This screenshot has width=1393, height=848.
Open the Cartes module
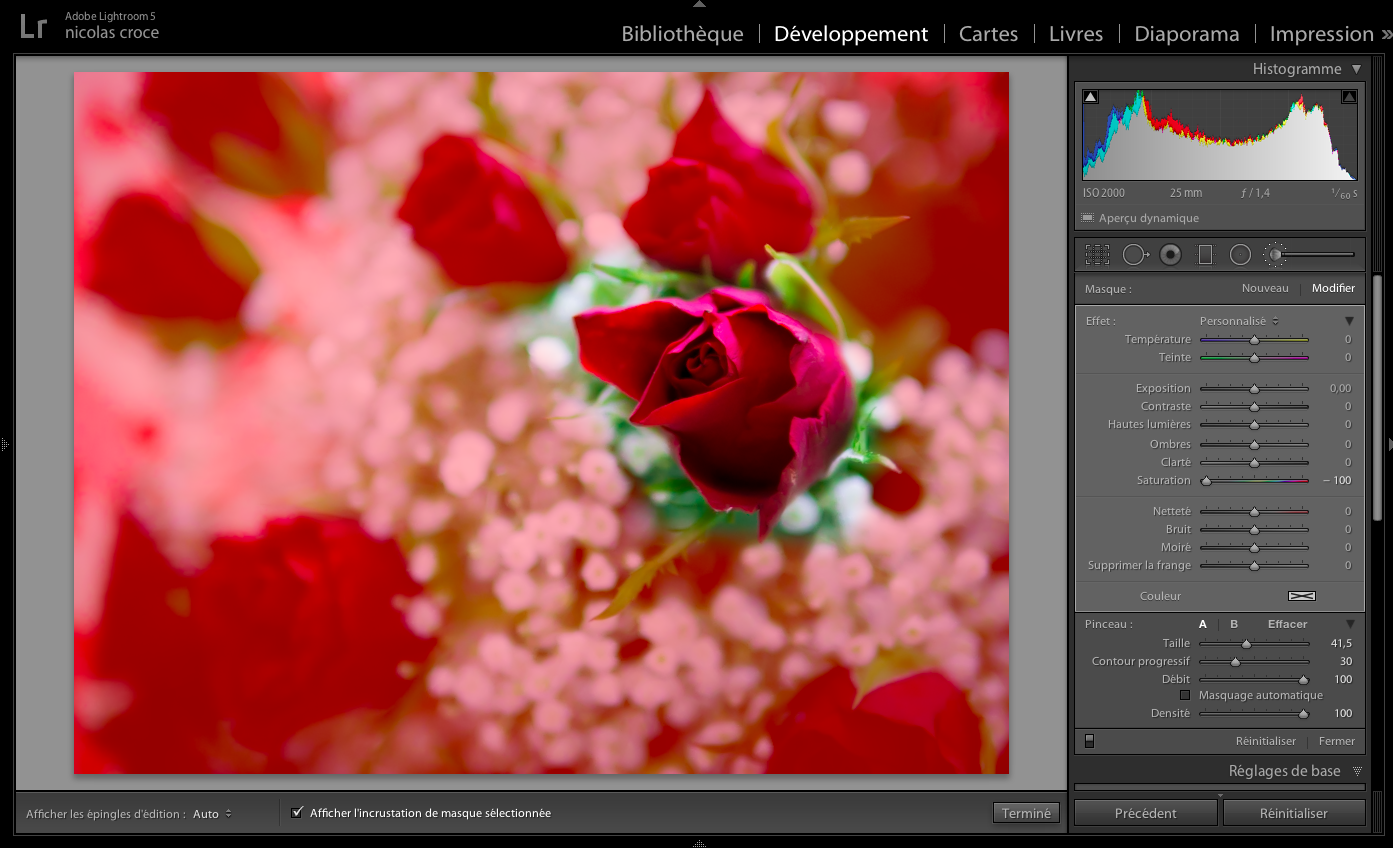(x=988, y=34)
